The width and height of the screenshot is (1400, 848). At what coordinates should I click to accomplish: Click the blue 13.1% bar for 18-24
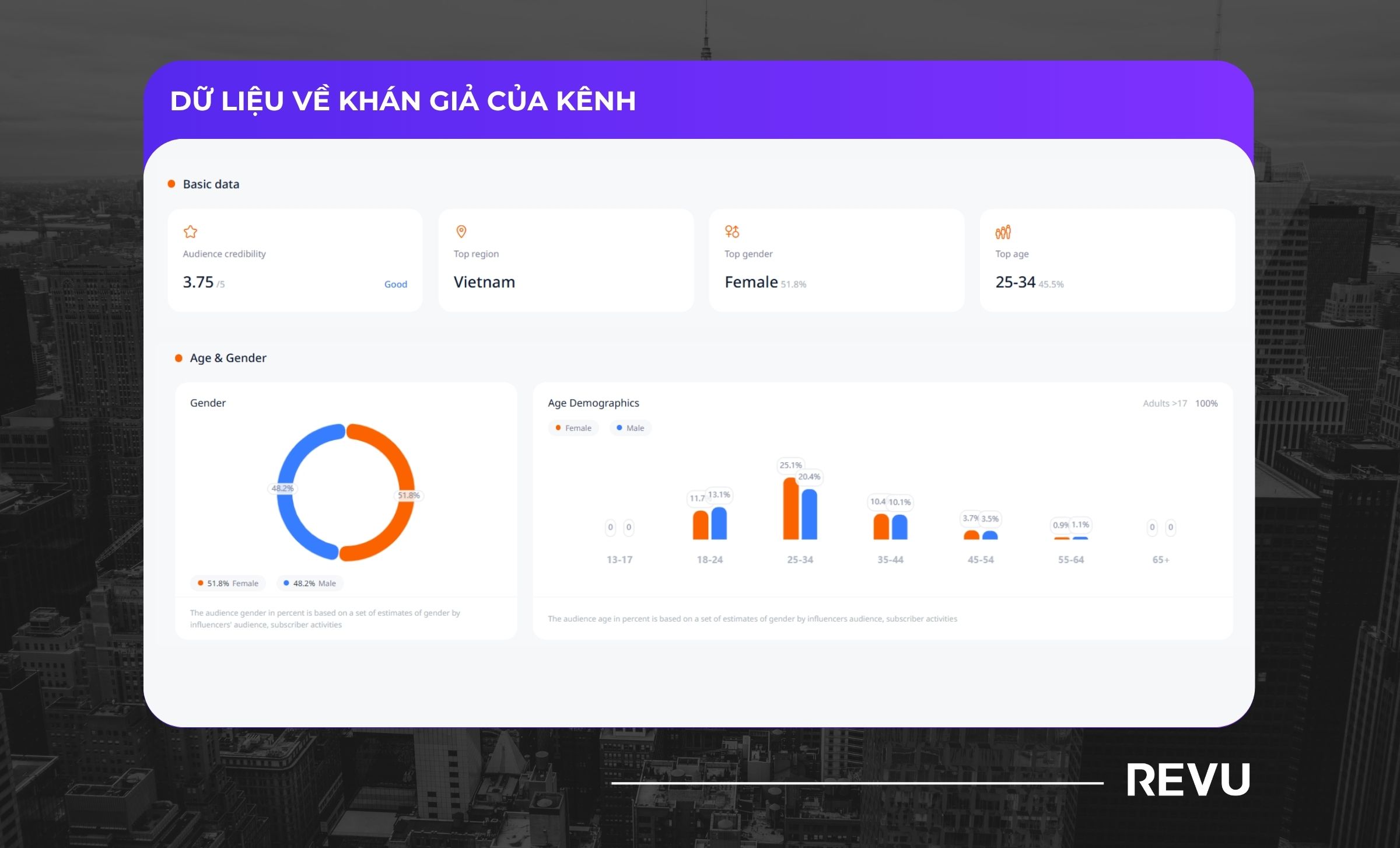719,524
